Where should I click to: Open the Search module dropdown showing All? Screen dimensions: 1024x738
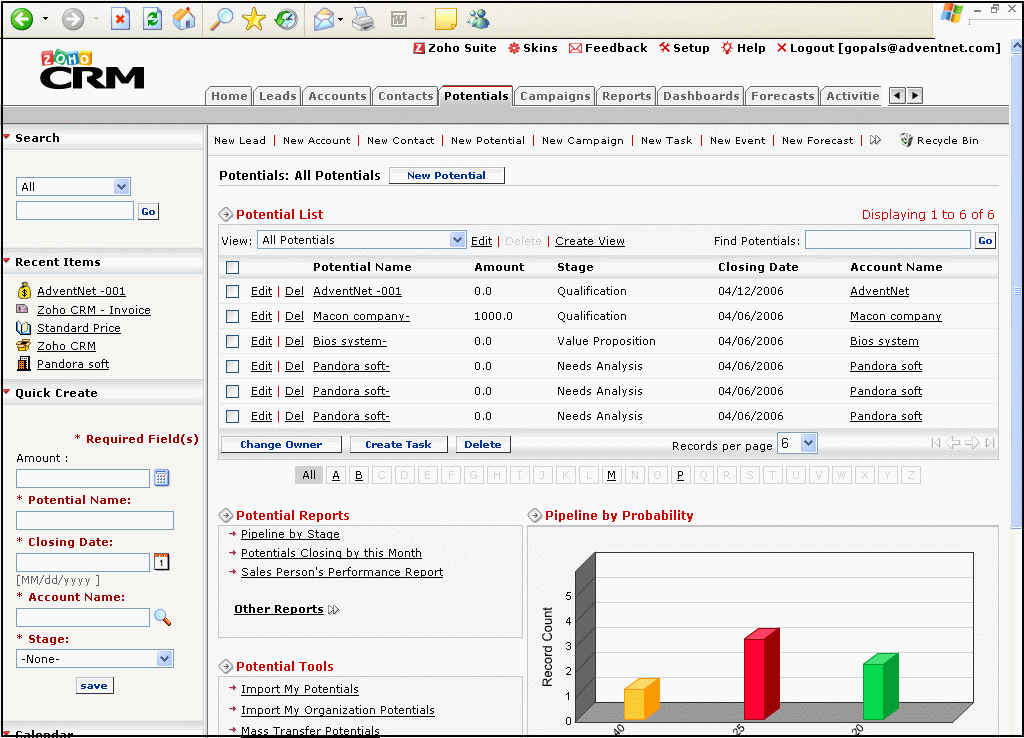(73, 187)
